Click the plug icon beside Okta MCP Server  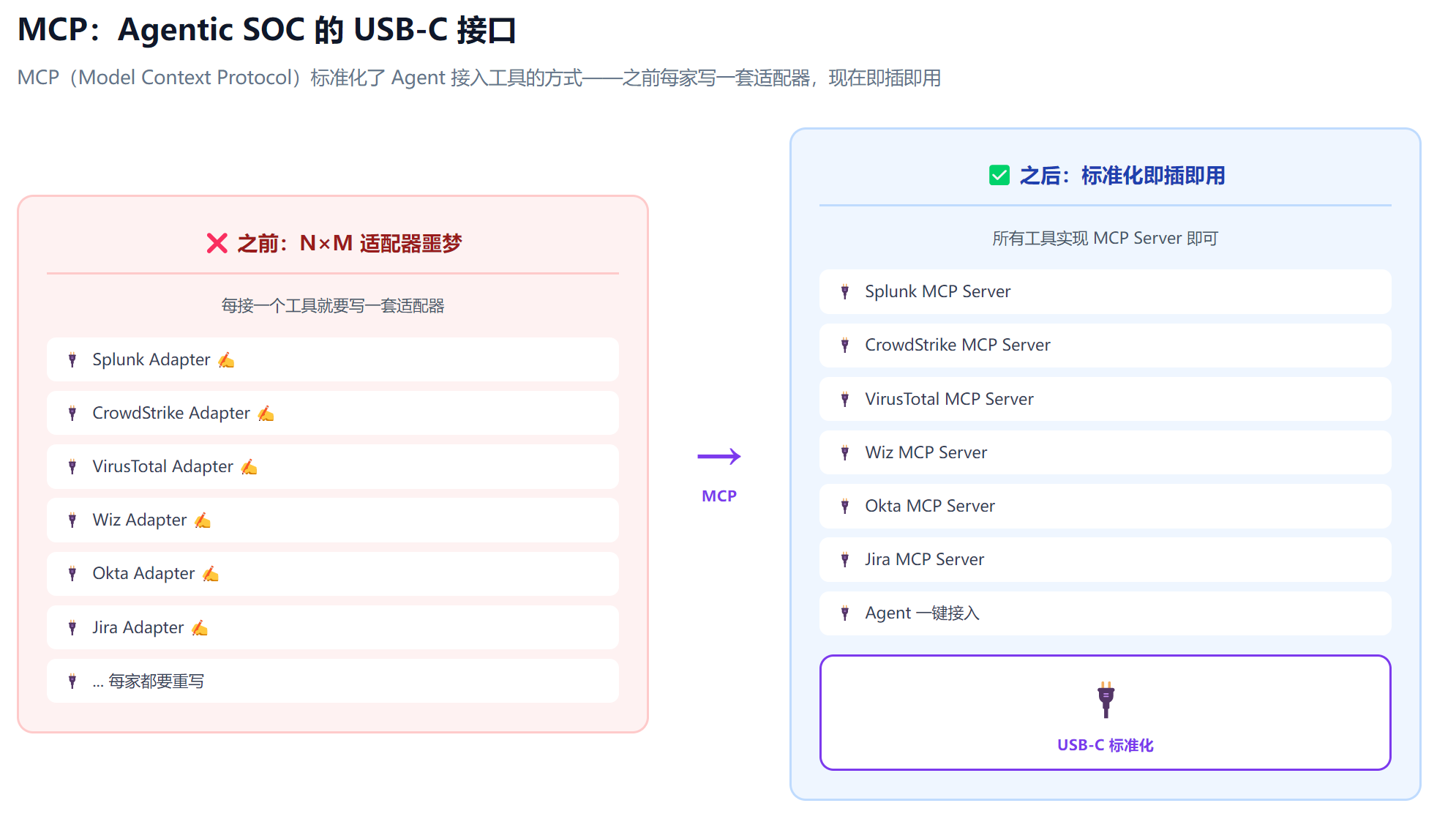[845, 506]
